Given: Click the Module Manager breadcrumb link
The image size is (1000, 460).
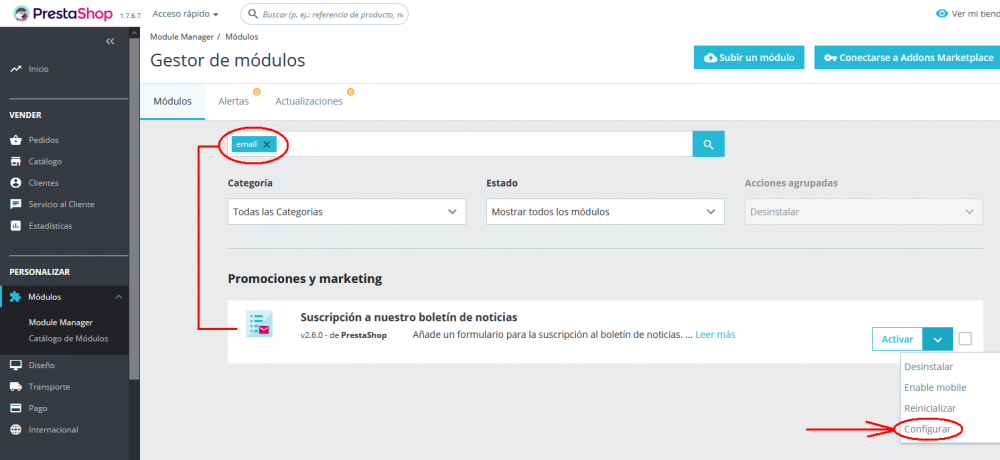Looking at the screenshot, I should pyautogui.click(x=182, y=37).
